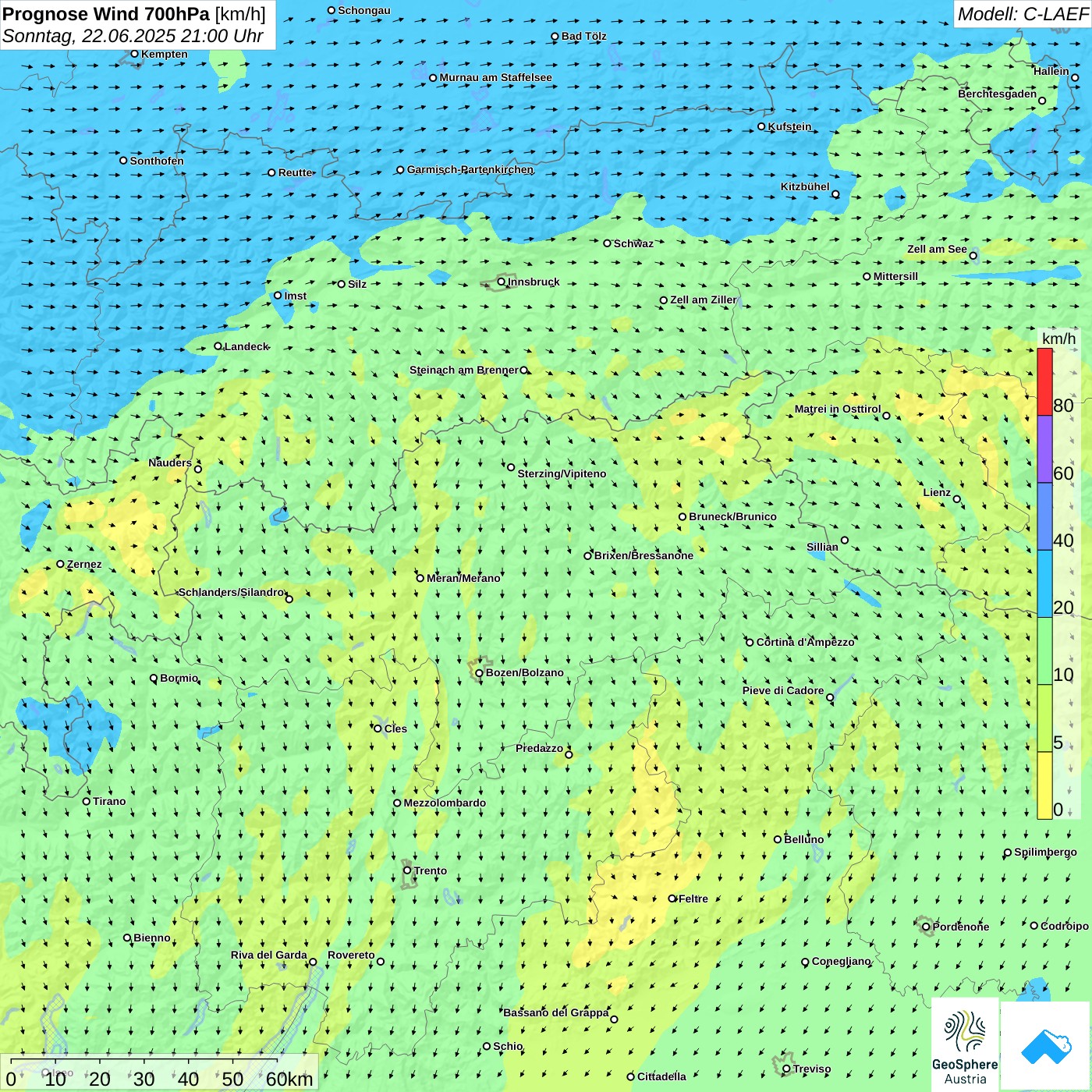The height and width of the screenshot is (1092, 1092).
Task: Click the Garmisch-Partenkirchen label
Action: [470, 169]
